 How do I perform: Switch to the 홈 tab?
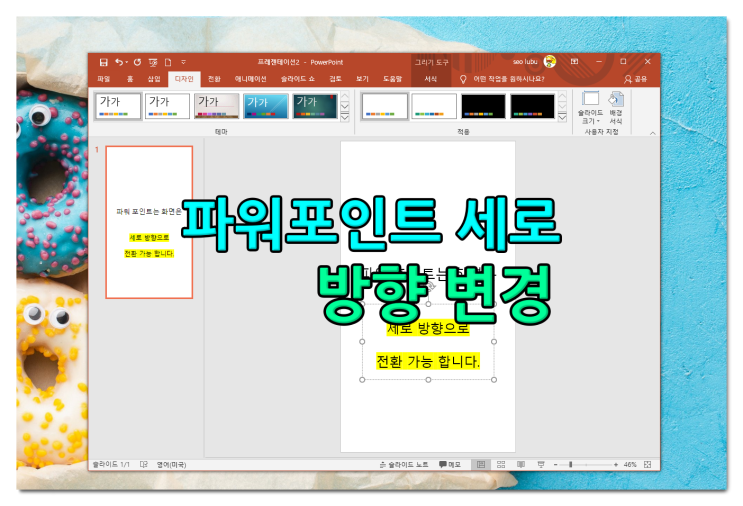point(130,79)
